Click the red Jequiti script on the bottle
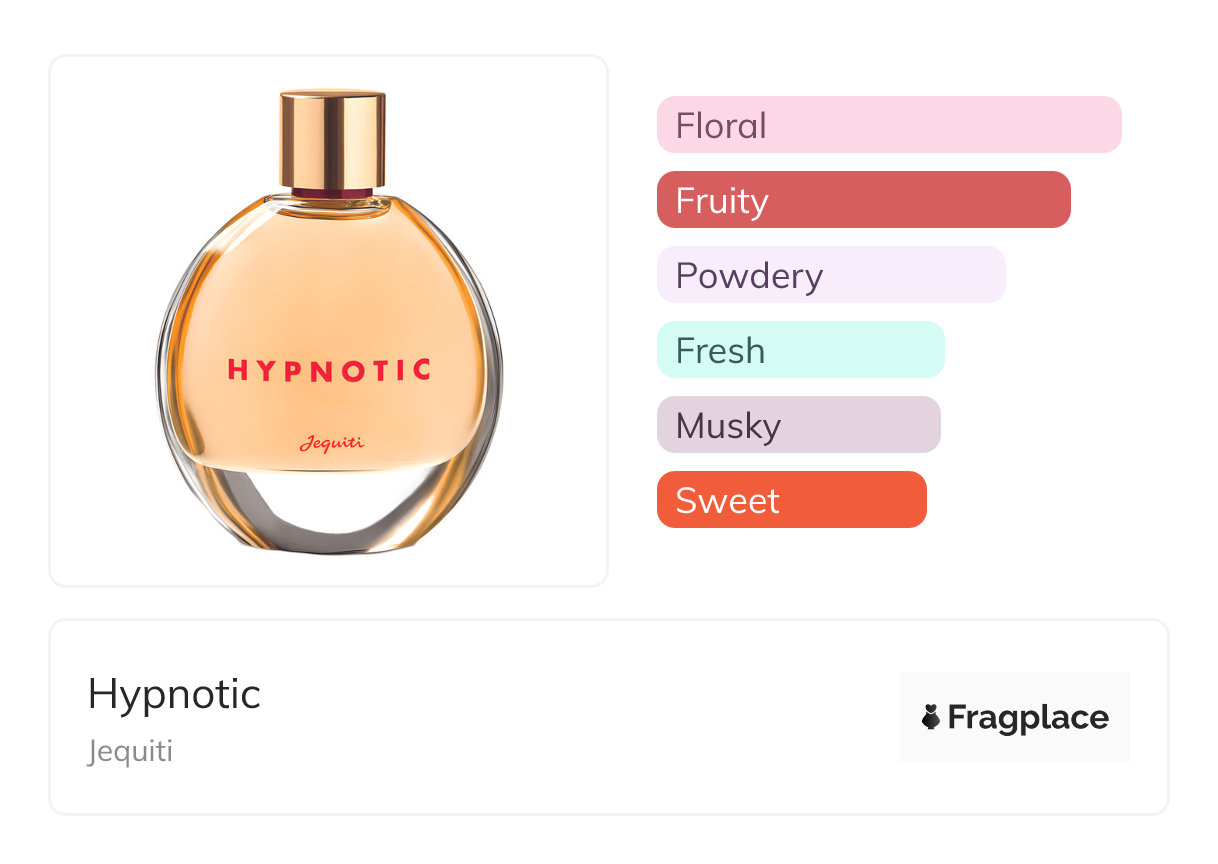 click(331, 443)
